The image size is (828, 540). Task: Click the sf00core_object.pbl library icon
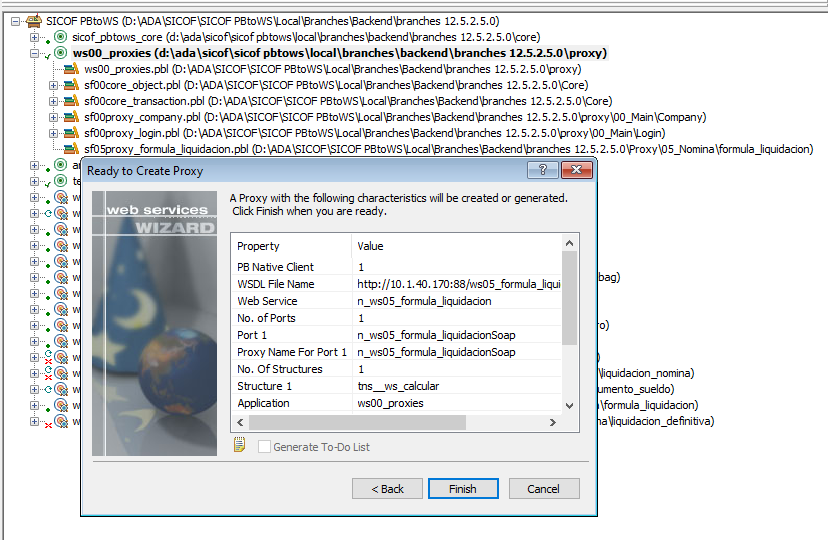pos(71,85)
